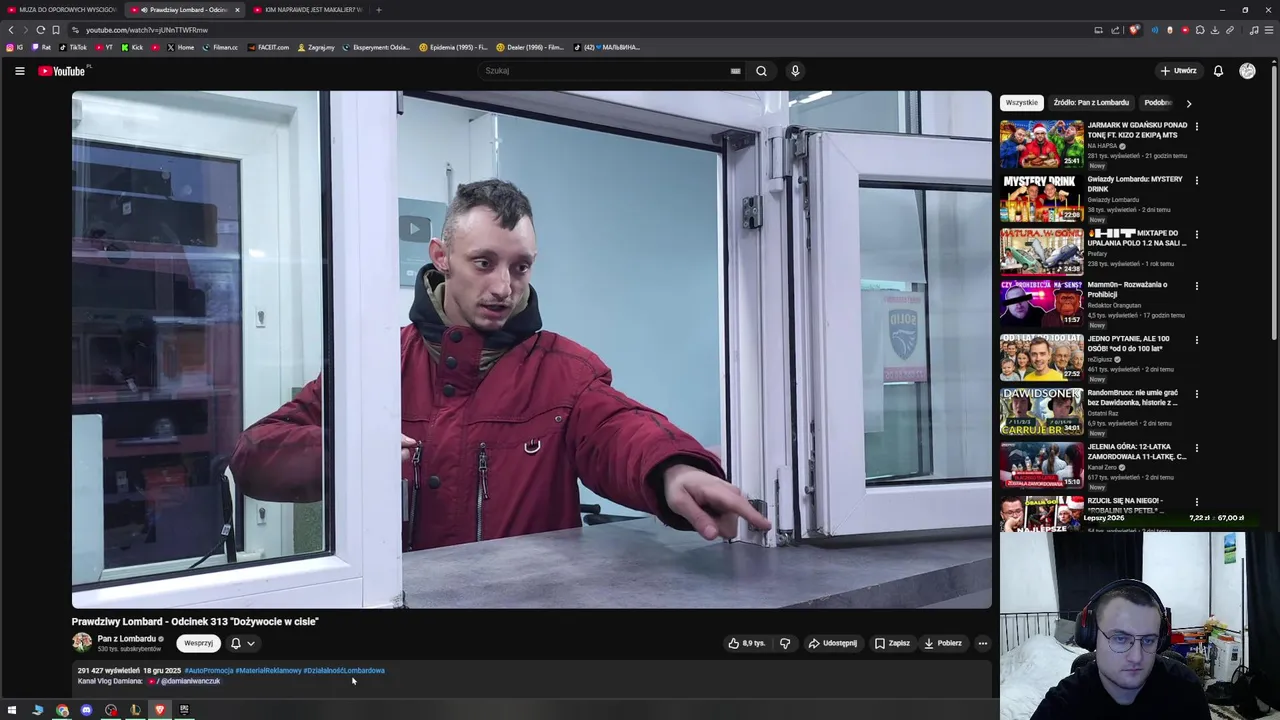Open the Kick bookmark
The height and width of the screenshot is (720, 1280).
[132, 47]
